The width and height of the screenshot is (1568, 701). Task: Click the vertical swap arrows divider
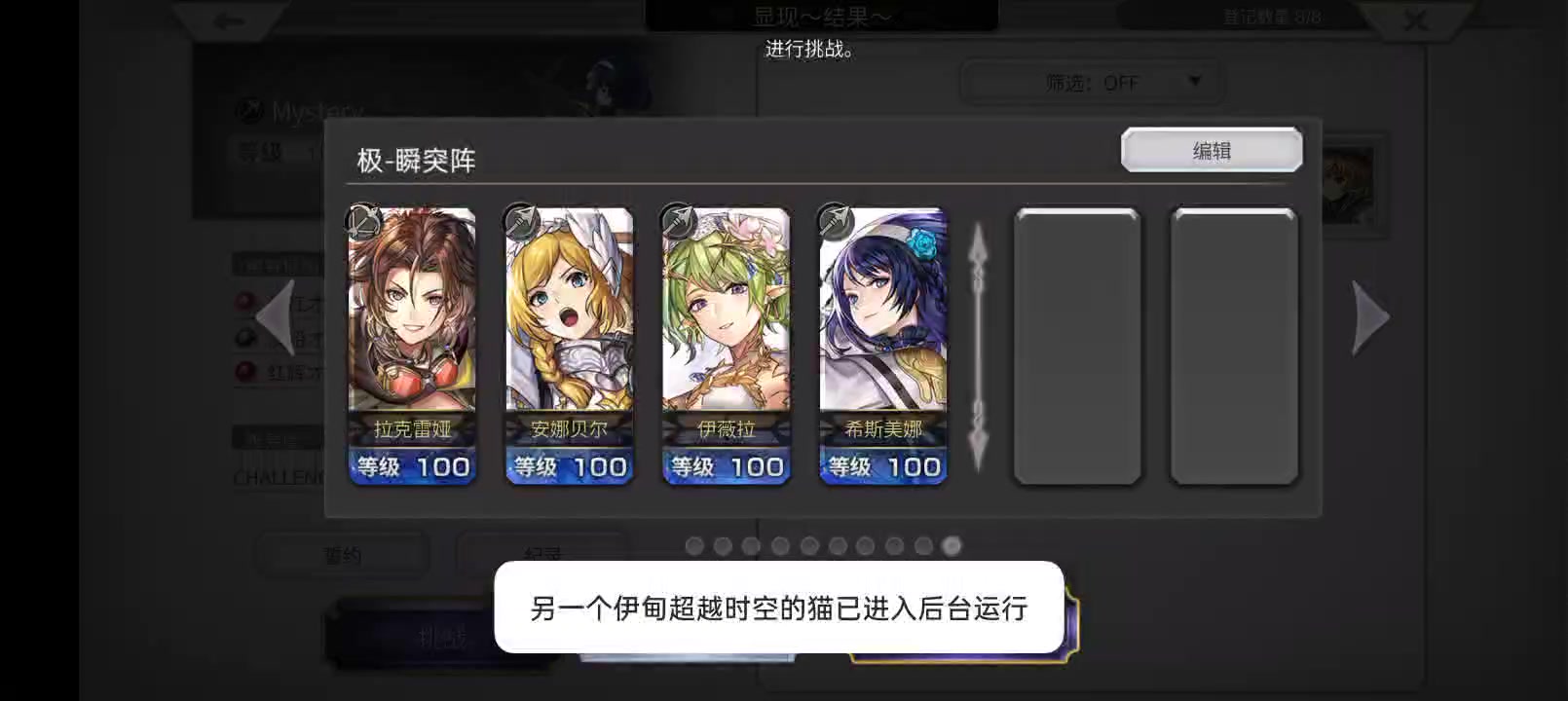point(978,346)
